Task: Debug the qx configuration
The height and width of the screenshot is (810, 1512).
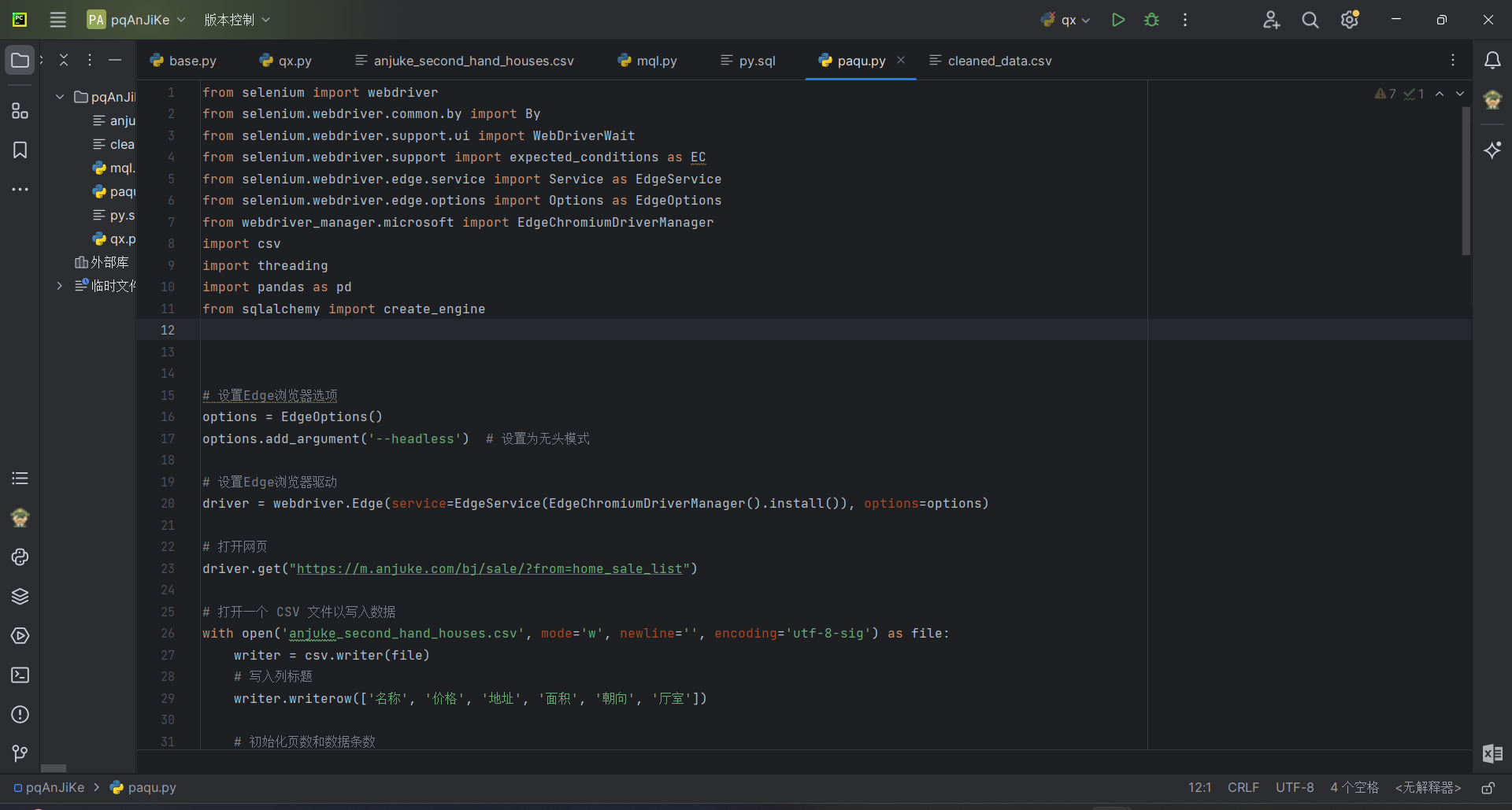Action: click(1151, 20)
